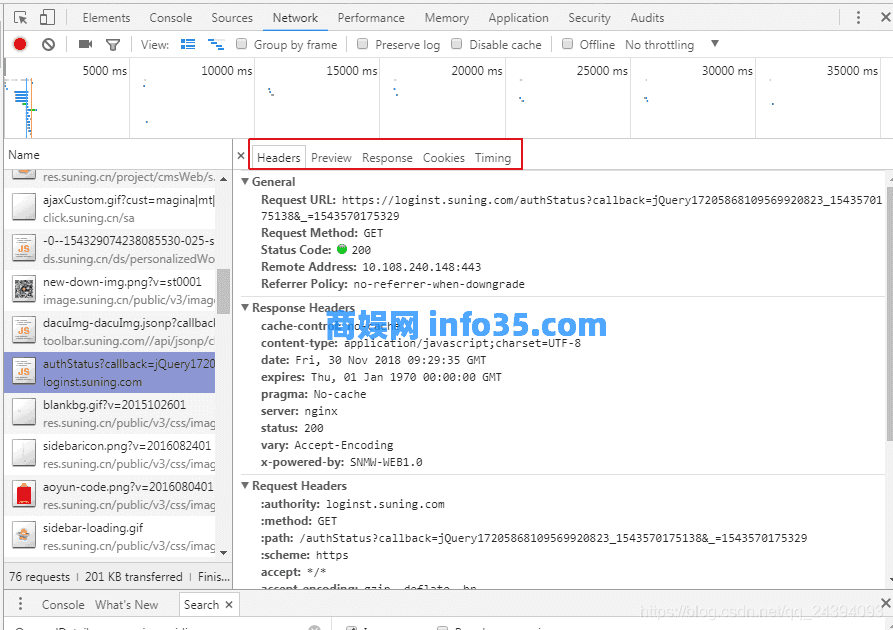The height and width of the screenshot is (630, 893).
Task: Switch to large request rows view icon
Action: tap(188, 44)
